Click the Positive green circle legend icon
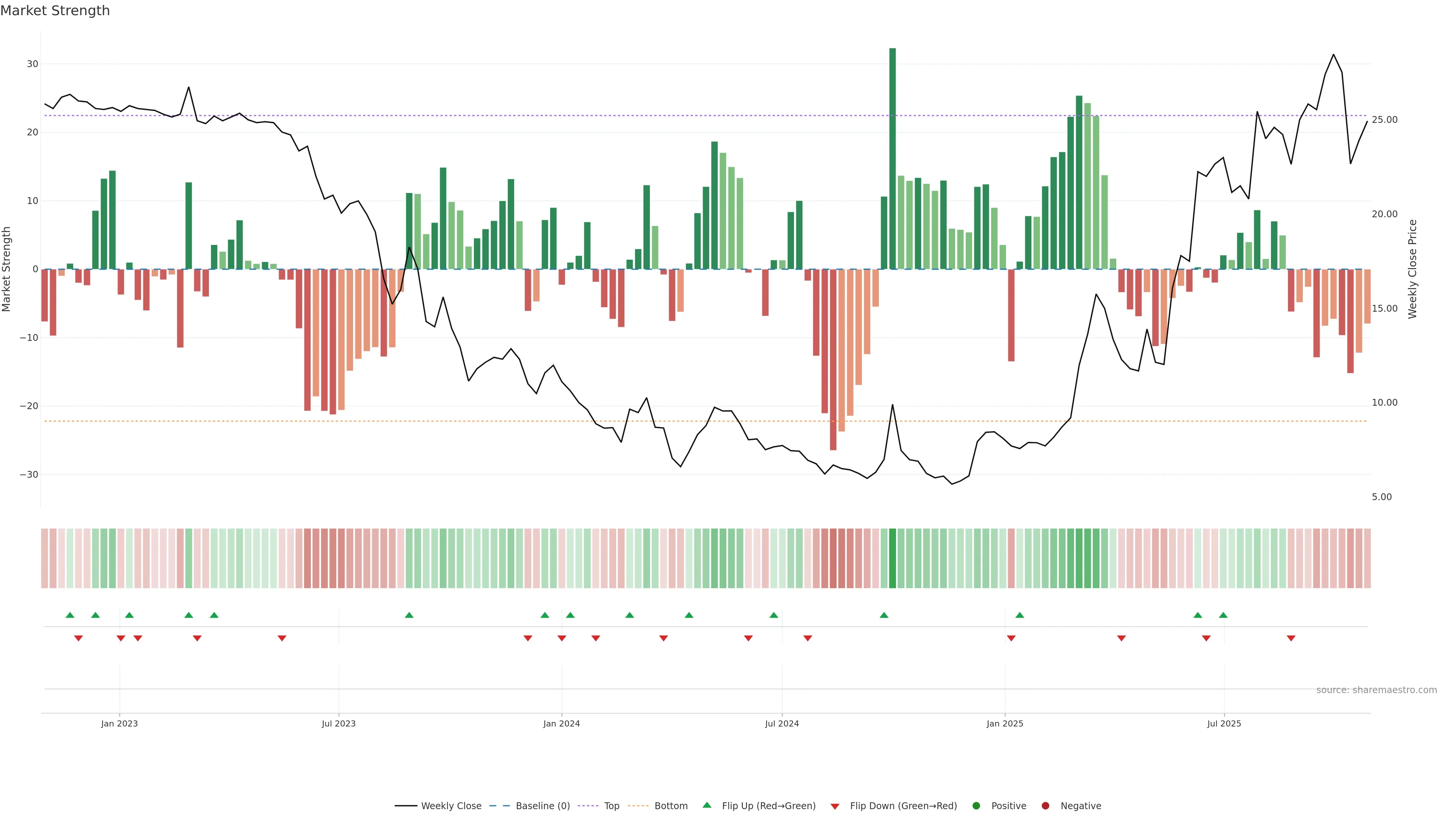Image resolution: width=1456 pixels, height=819 pixels. pyautogui.click(x=976, y=806)
